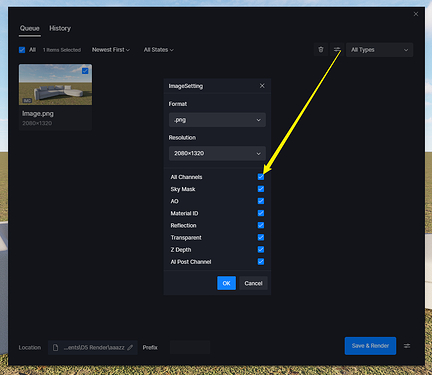Edit save location with pencil icon
Viewport: 432px width, 375px height.
[x=130, y=347]
